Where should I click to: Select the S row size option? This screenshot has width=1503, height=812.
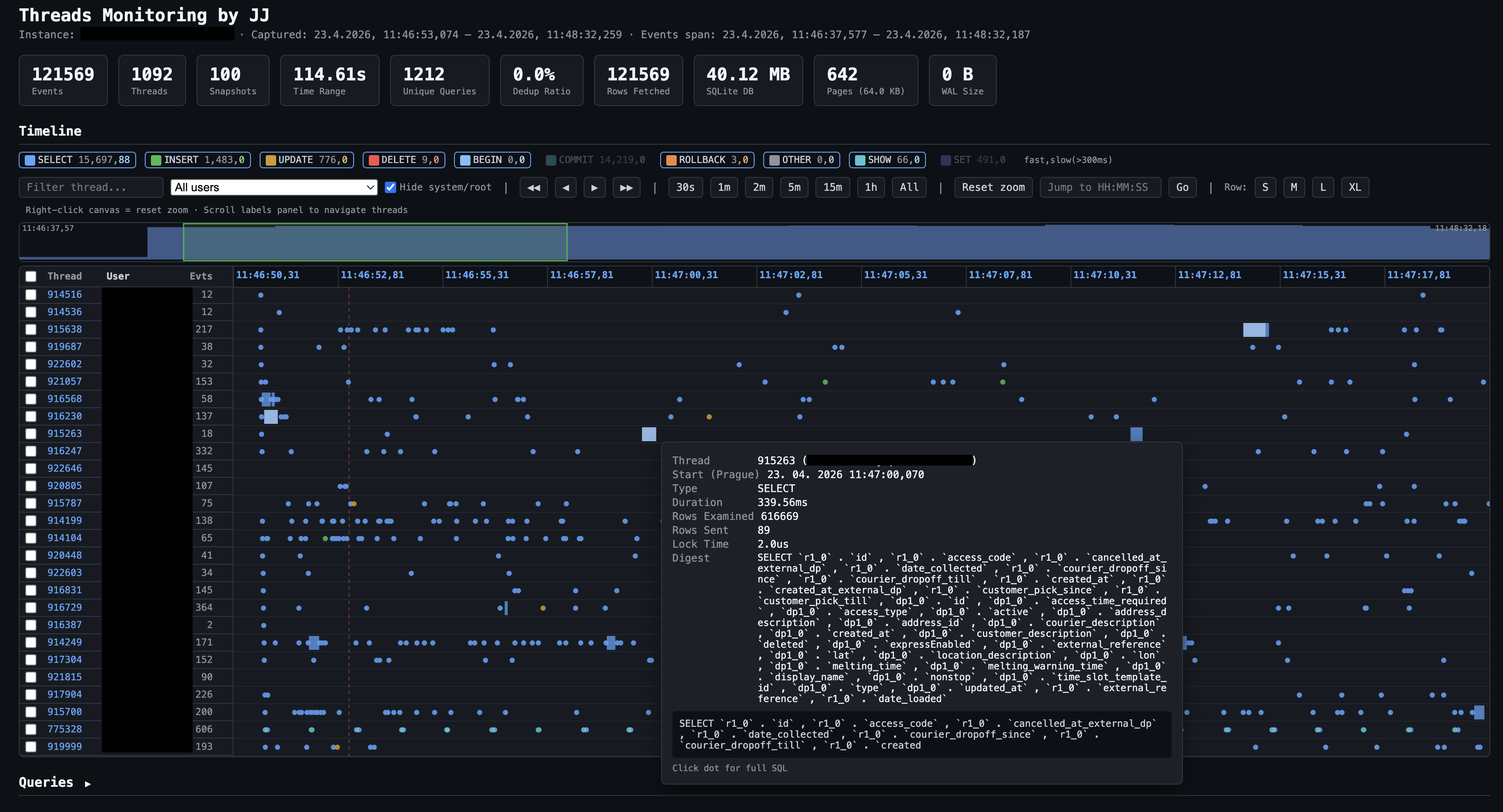[1265, 187]
